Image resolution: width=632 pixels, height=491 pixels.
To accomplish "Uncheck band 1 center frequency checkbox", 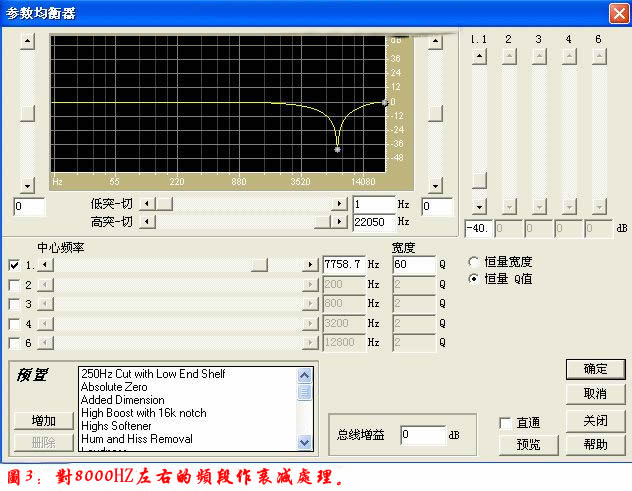I will (14, 265).
